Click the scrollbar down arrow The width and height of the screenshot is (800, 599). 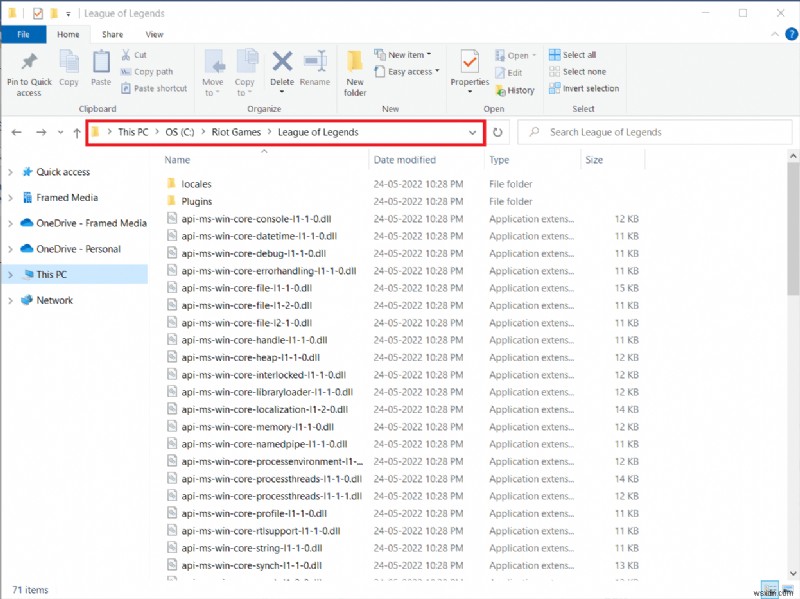click(x=793, y=573)
